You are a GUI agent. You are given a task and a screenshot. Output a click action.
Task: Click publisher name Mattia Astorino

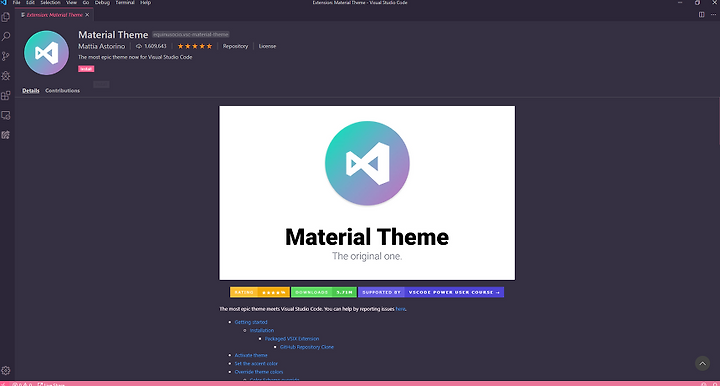(101, 46)
